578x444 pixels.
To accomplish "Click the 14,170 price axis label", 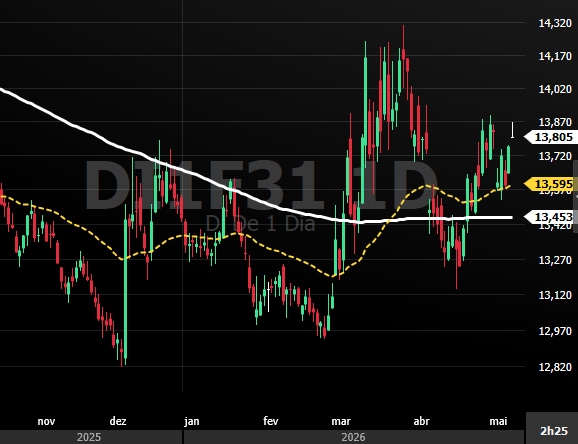I will pyautogui.click(x=555, y=56).
